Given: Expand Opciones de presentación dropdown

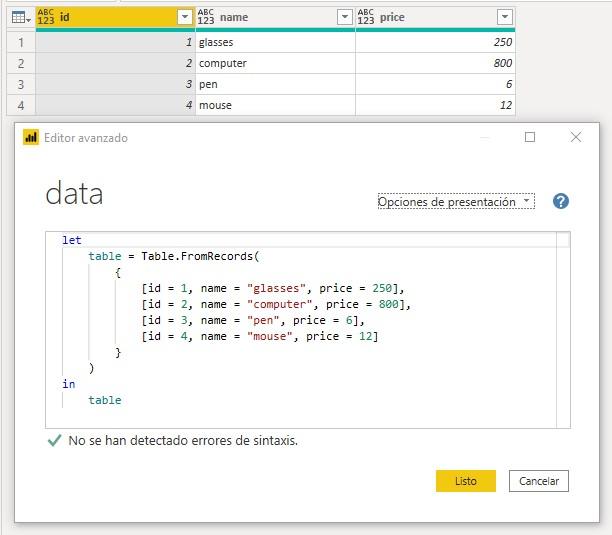Looking at the screenshot, I should [456, 201].
